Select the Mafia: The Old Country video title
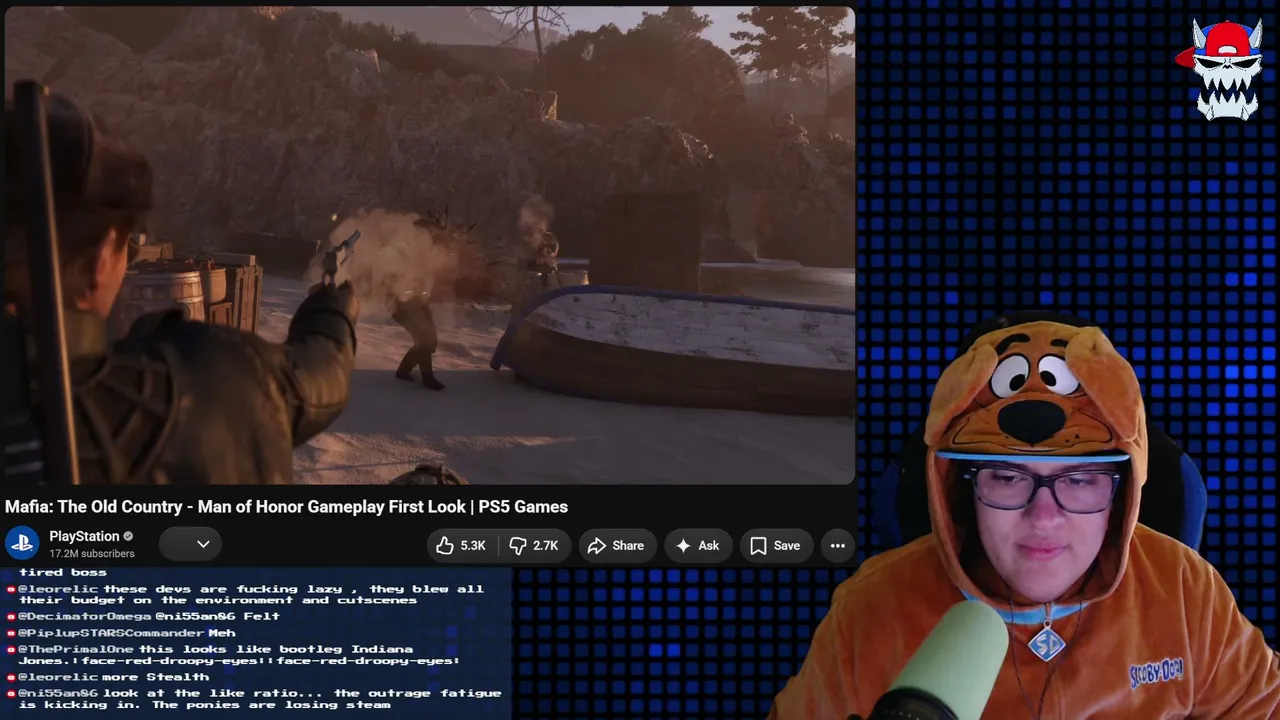 pos(286,507)
